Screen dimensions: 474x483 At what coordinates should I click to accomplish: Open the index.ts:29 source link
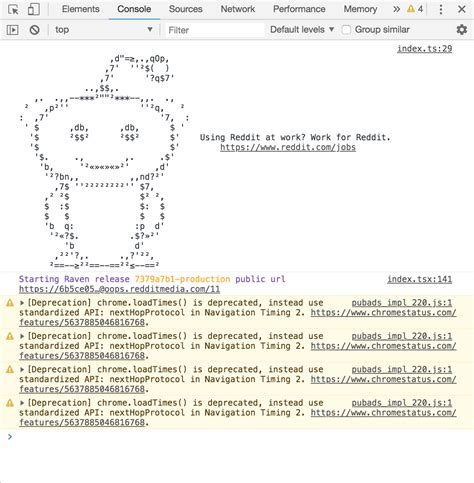click(x=424, y=49)
